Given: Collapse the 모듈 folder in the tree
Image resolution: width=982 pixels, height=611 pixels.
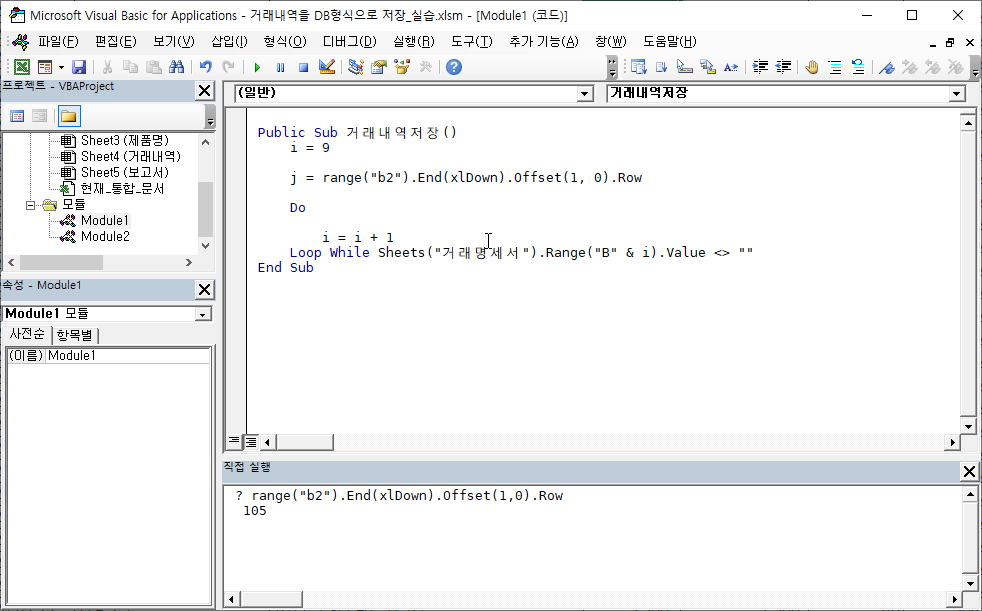Looking at the screenshot, I should click(x=30, y=205).
